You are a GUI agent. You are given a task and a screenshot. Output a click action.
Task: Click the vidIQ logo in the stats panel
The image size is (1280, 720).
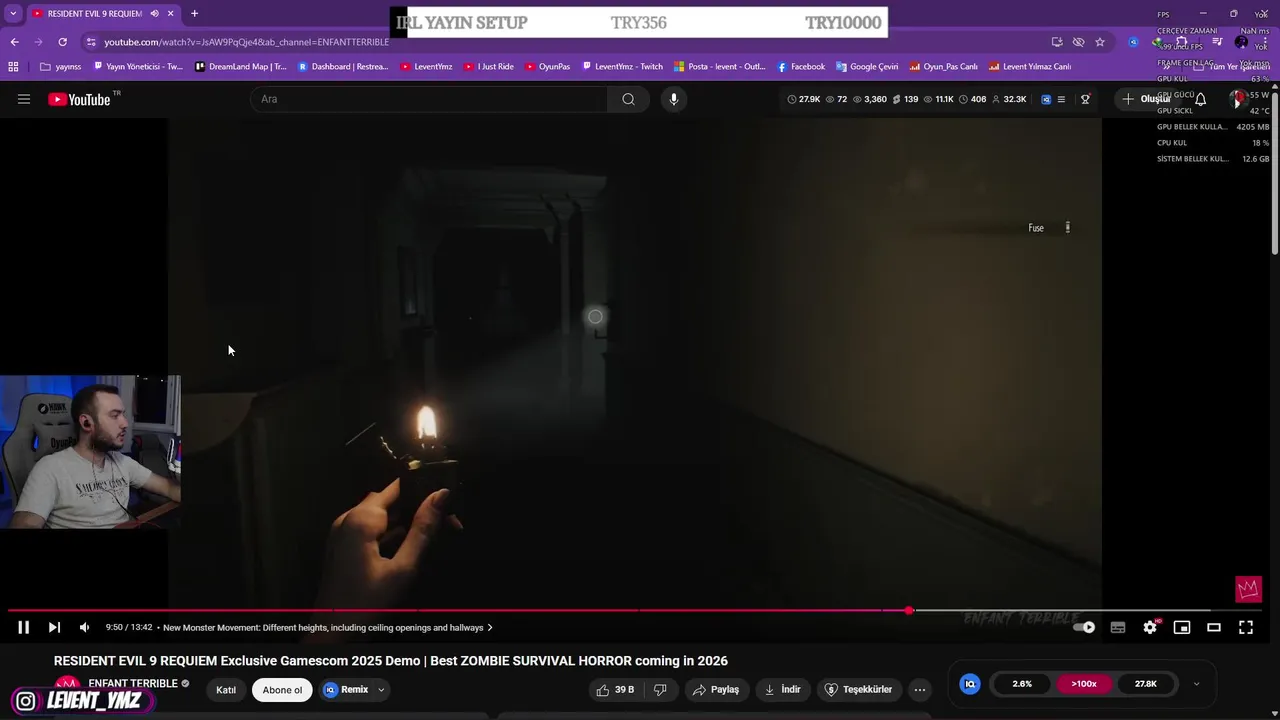point(969,684)
